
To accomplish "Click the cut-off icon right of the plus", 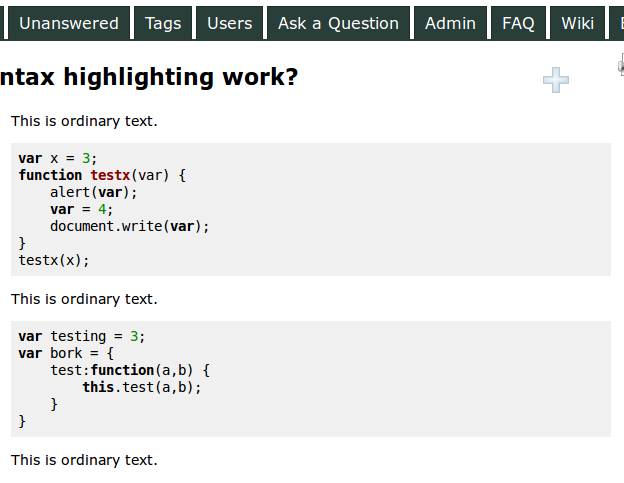I will point(620,67).
